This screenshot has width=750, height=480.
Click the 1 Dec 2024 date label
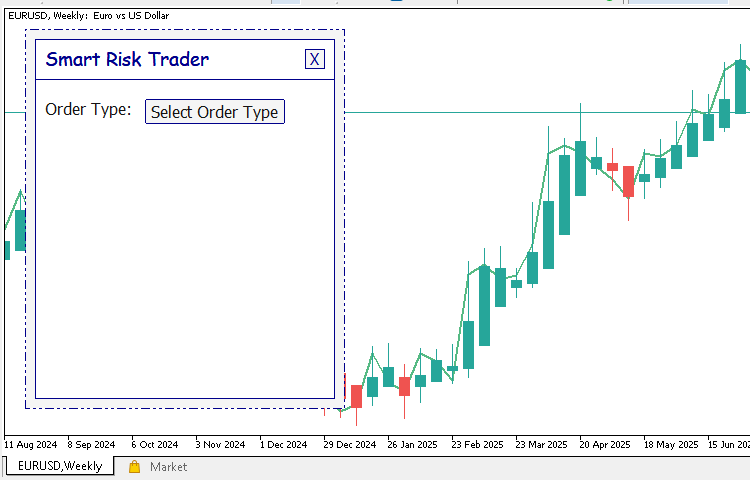point(284,445)
